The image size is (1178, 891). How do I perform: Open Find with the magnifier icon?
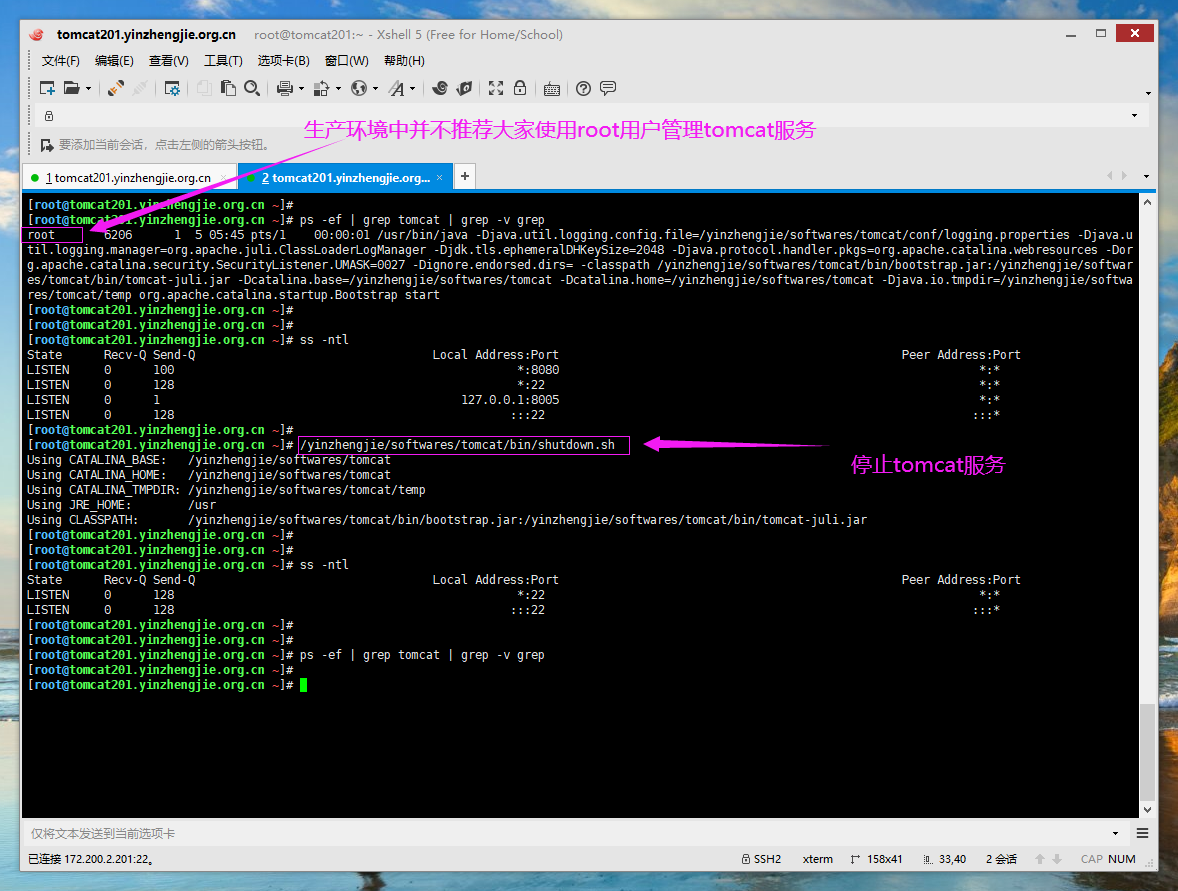coord(252,89)
